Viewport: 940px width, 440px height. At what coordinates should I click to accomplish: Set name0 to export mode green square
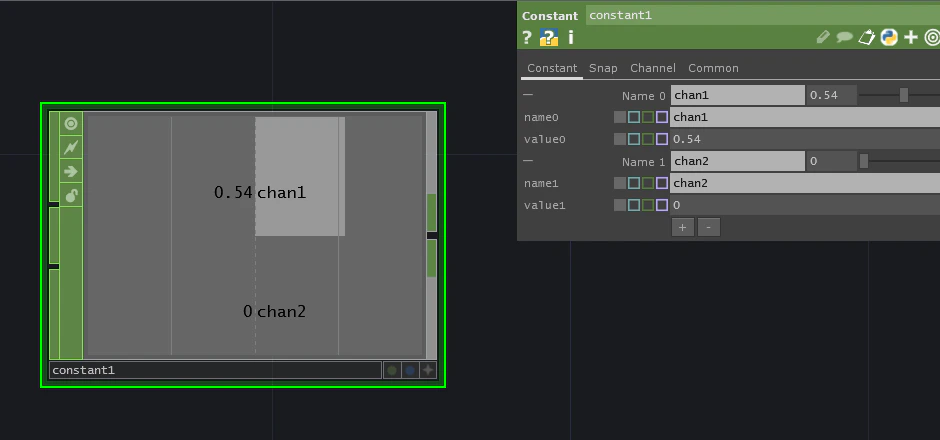coord(647,117)
